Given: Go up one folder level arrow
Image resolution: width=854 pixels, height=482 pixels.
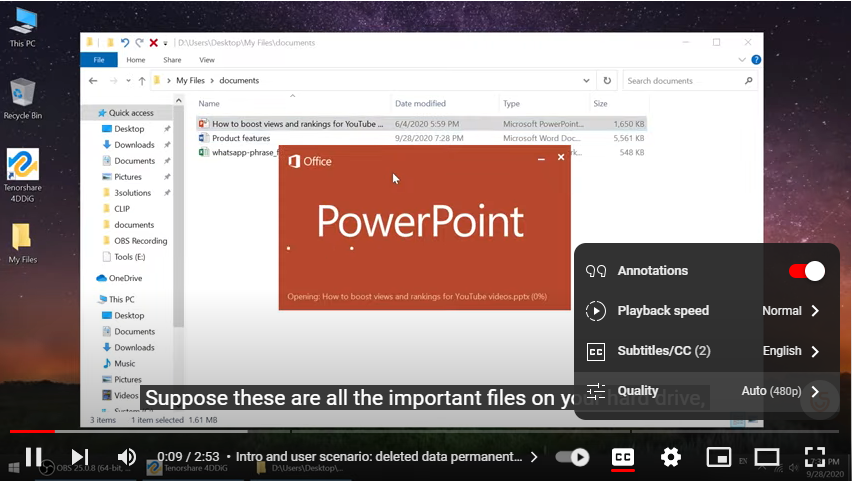Looking at the screenshot, I should pos(142,81).
